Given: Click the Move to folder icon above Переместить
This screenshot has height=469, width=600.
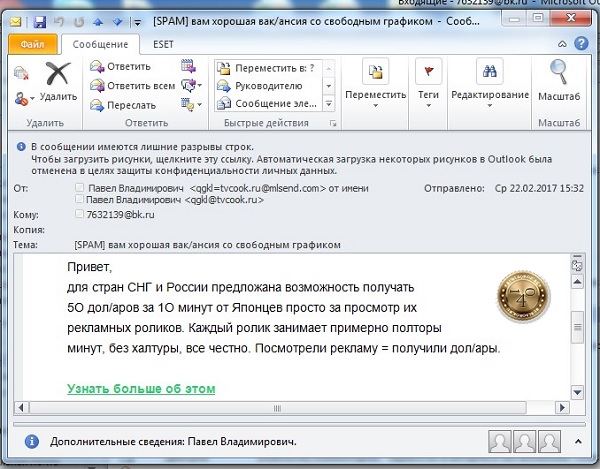Looking at the screenshot, I should 375,72.
